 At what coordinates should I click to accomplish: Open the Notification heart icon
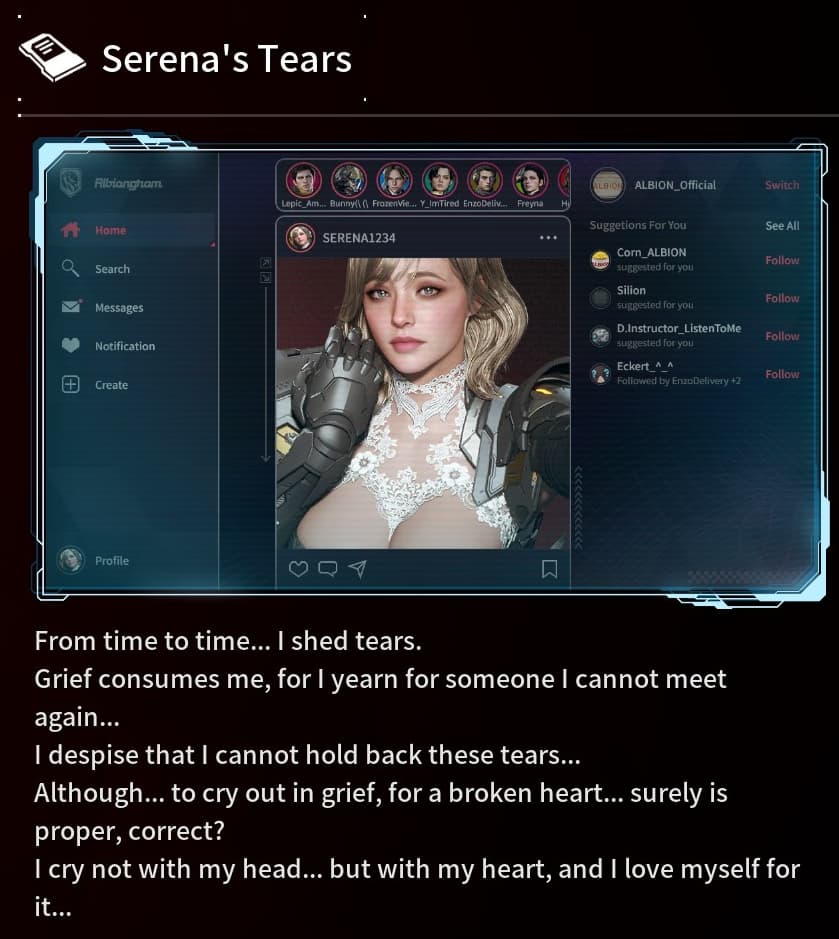pyautogui.click(x=71, y=346)
